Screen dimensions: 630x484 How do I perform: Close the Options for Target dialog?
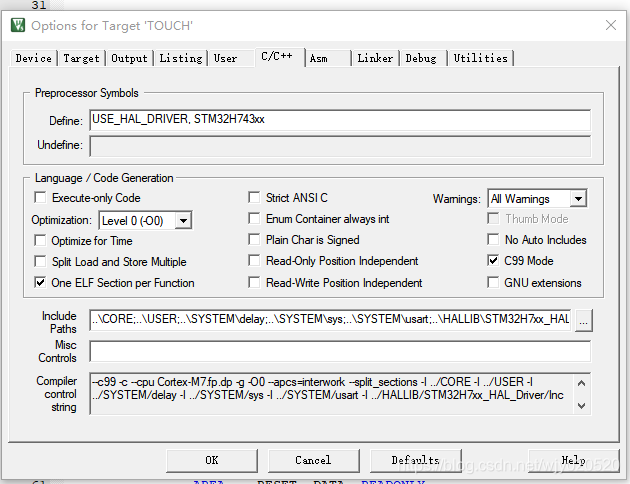[x=611, y=25]
